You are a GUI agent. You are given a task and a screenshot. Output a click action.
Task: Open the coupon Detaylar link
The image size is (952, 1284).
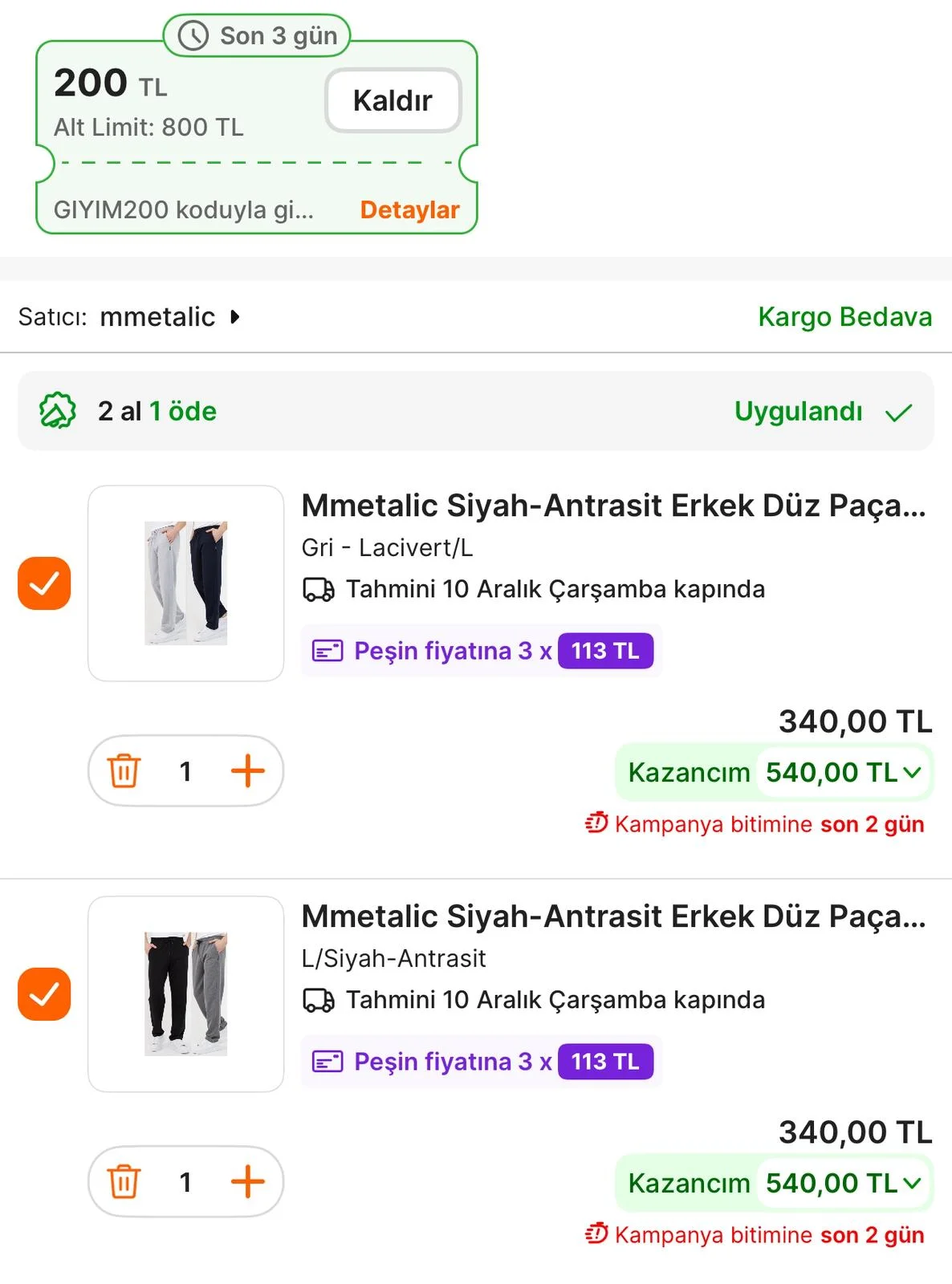[409, 210]
